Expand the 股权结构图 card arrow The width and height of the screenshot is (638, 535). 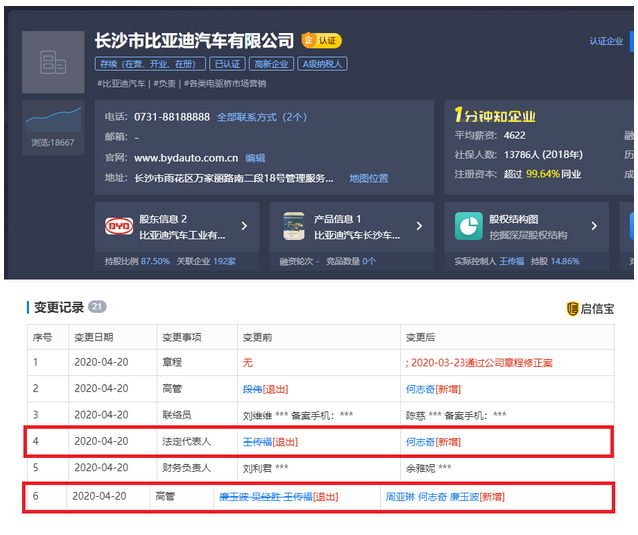(x=593, y=227)
